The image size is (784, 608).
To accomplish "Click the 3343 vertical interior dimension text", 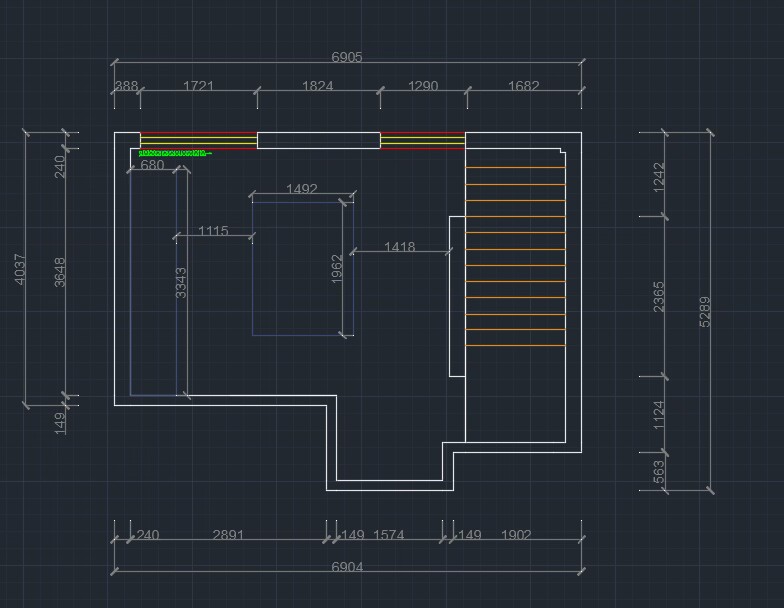I will [x=181, y=282].
